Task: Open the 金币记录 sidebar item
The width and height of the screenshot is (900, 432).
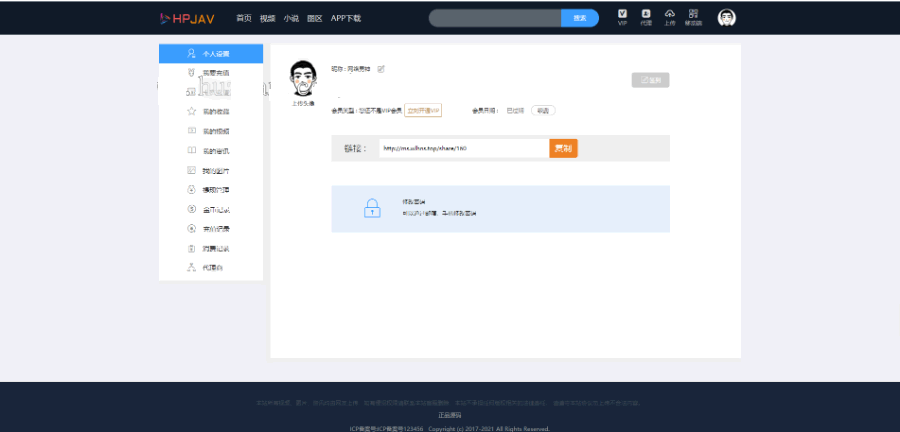Action: point(211,209)
